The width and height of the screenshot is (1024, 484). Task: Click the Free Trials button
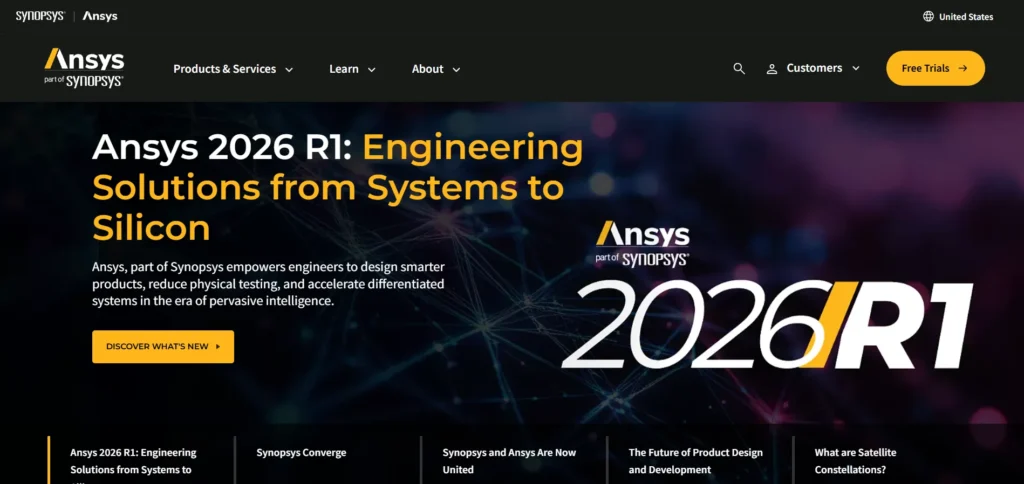tap(935, 68)
